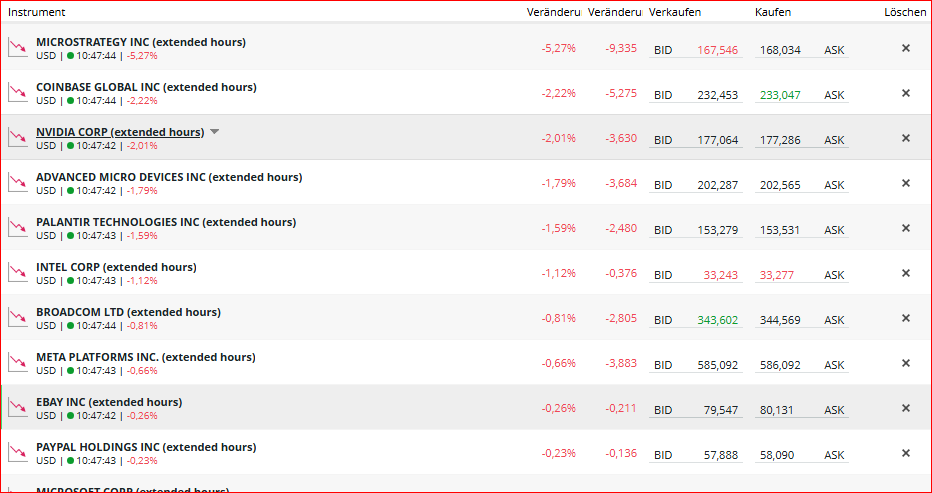Open the ADVANCED MICRO DEVICES instrument name

pyautogui.click(x=168, y=177)
